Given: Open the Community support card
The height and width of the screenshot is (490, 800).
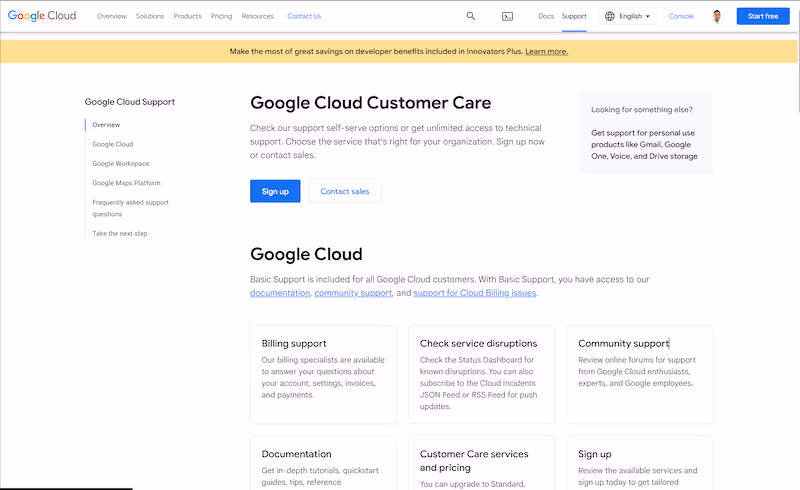Looking at the screenshot, I should click(639, 375).
